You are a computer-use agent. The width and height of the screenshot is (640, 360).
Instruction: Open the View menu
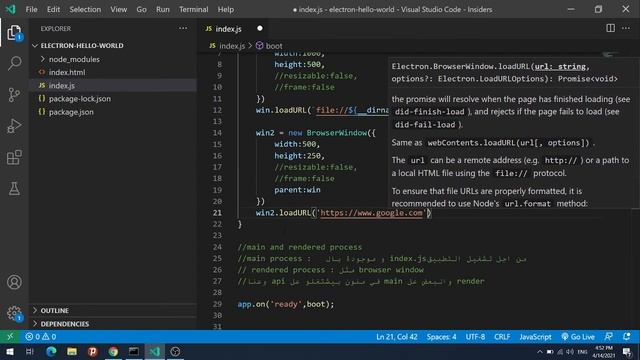118,9
